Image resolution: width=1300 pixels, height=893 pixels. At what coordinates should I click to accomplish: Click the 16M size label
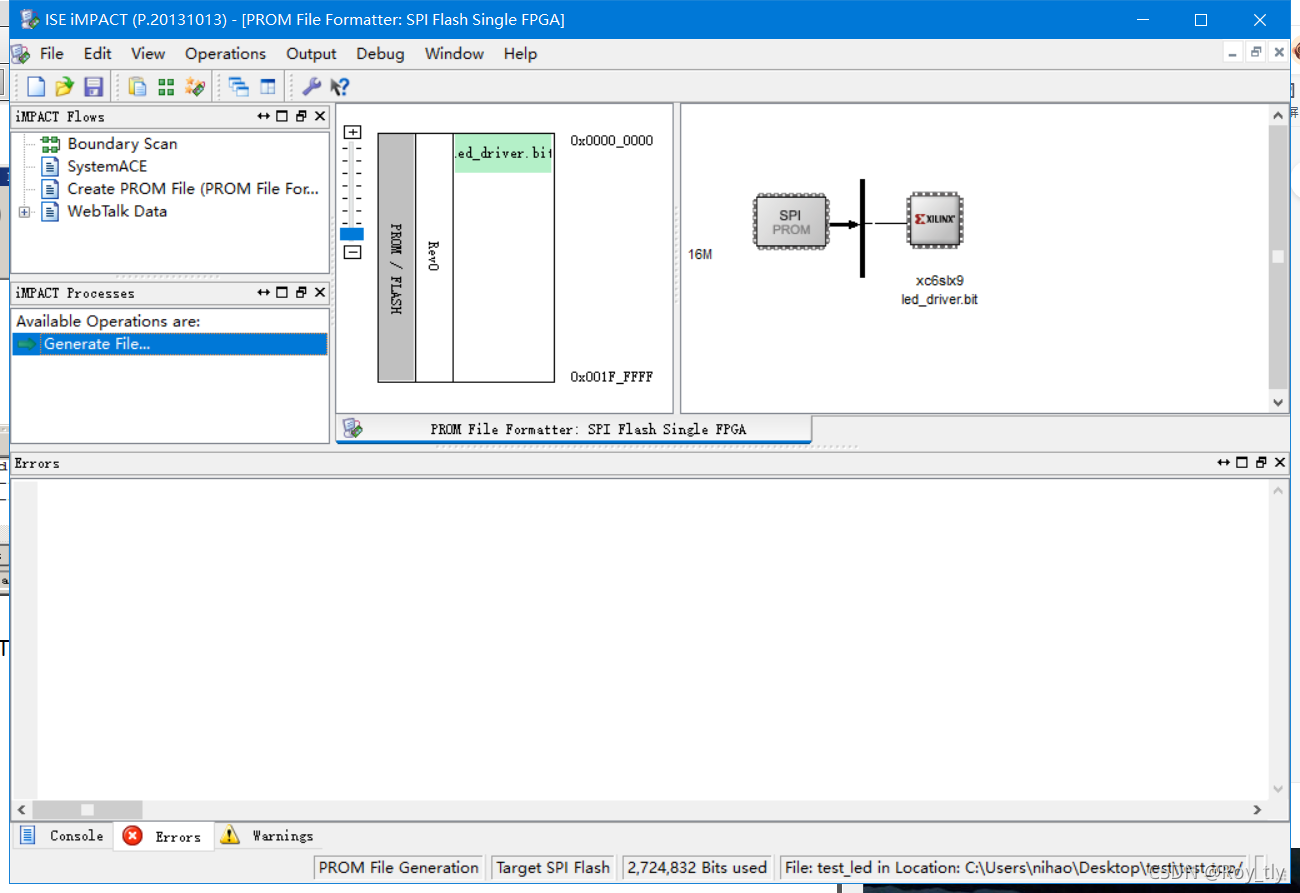(x=700, y=255)
